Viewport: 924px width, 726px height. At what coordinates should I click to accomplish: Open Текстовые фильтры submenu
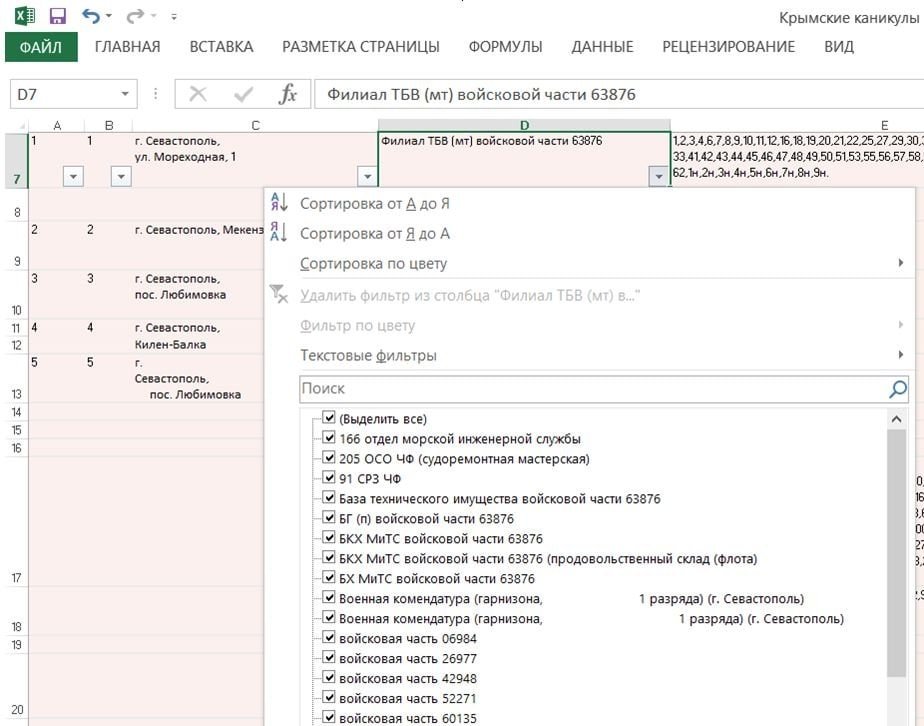pyautogui.click(x=368, y=355)
